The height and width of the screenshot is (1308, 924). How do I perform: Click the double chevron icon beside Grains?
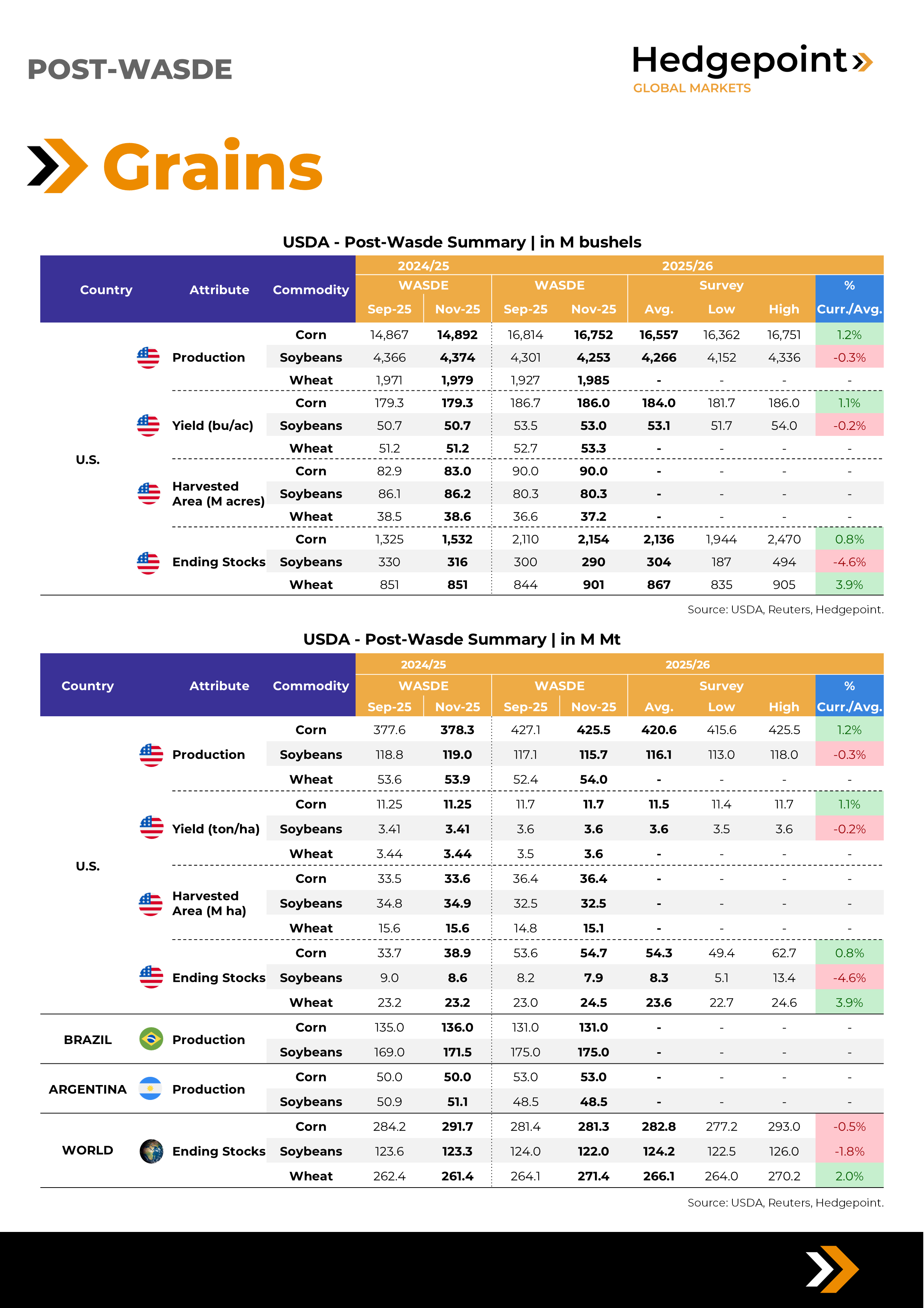pos(57,166)
